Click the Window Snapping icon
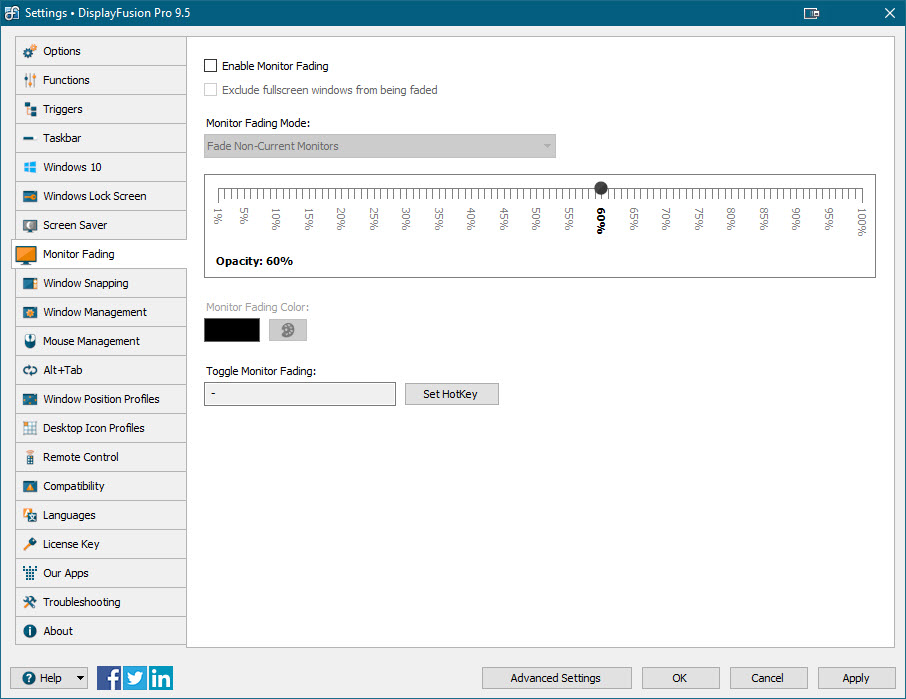Screen dimensions: 906x699 pos(30,284)
